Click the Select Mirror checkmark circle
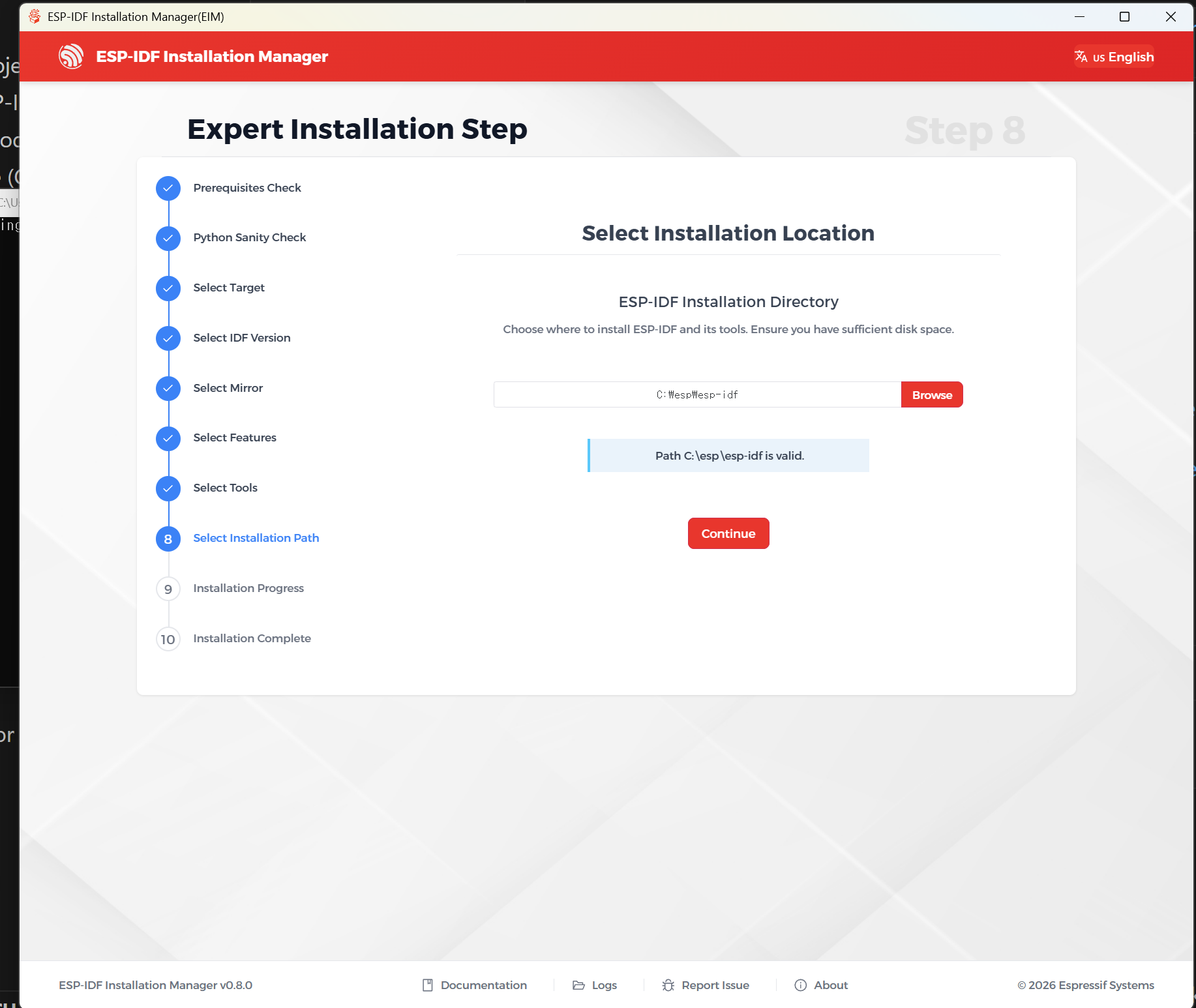Image resolution: width=1196 pixels, height=1008 pixels. 168,389
